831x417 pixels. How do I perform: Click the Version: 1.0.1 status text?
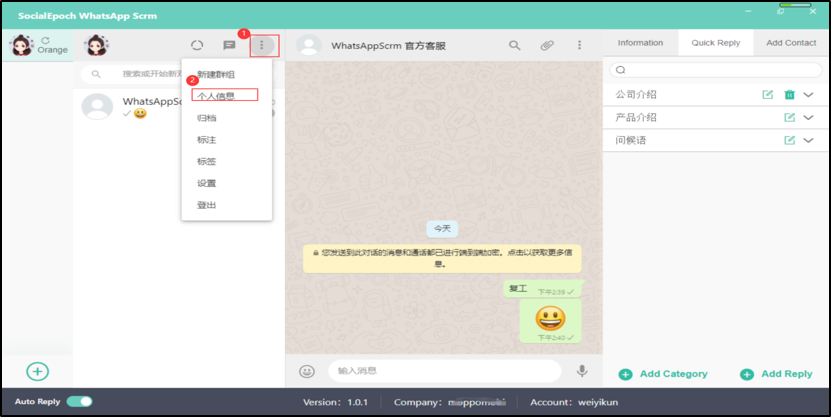[335, 402]
